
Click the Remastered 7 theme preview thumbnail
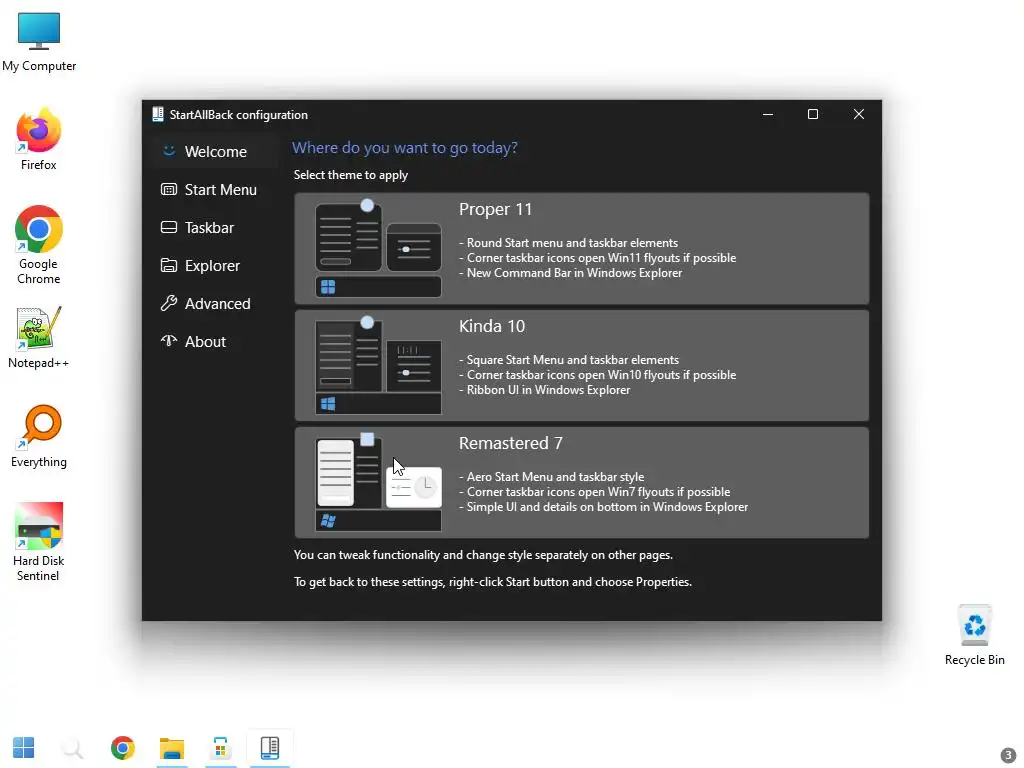378,482
